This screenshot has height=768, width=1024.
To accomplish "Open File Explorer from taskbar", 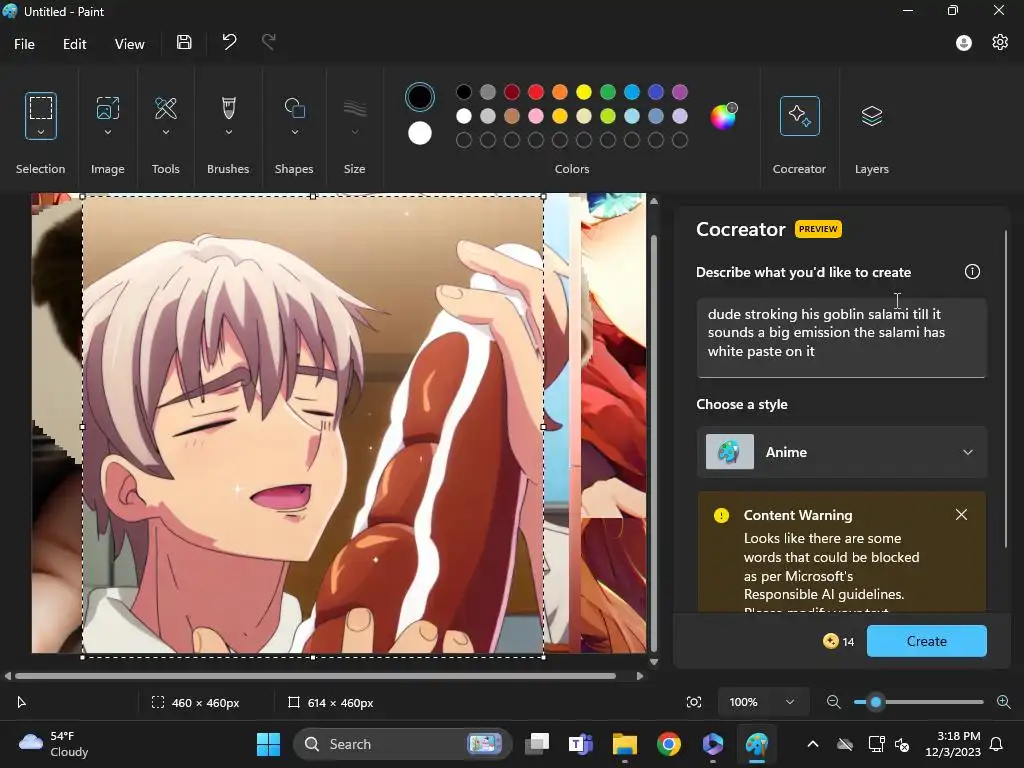I will pos(624,744).
